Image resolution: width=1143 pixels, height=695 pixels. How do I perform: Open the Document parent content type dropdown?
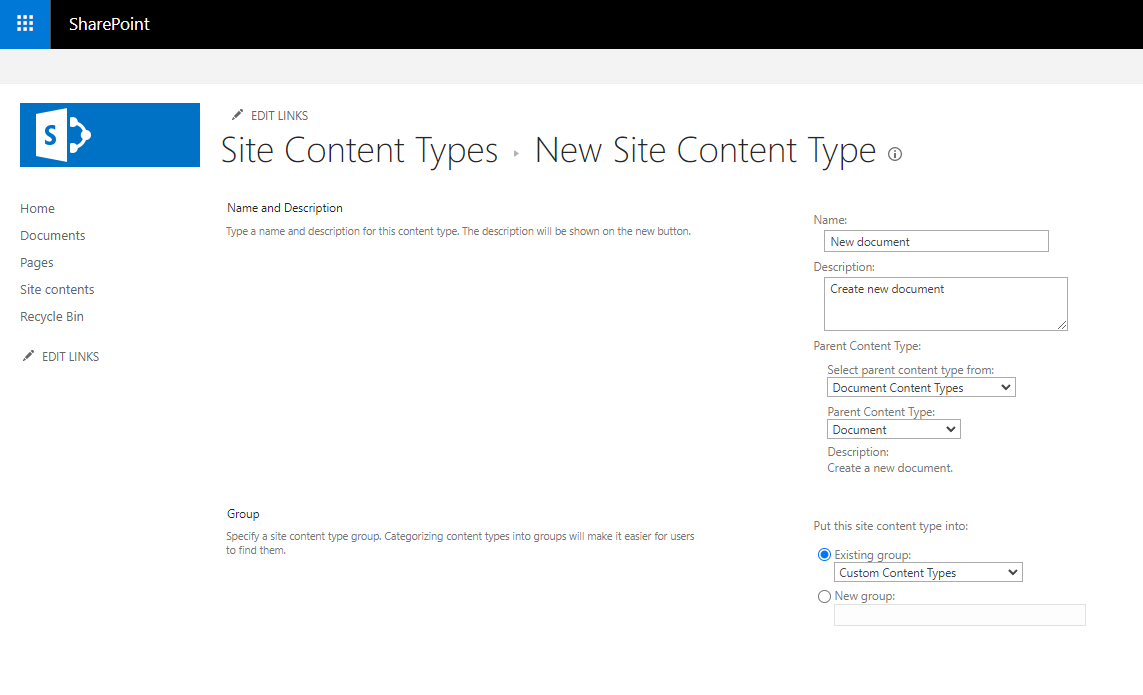[x=893, y=428]
